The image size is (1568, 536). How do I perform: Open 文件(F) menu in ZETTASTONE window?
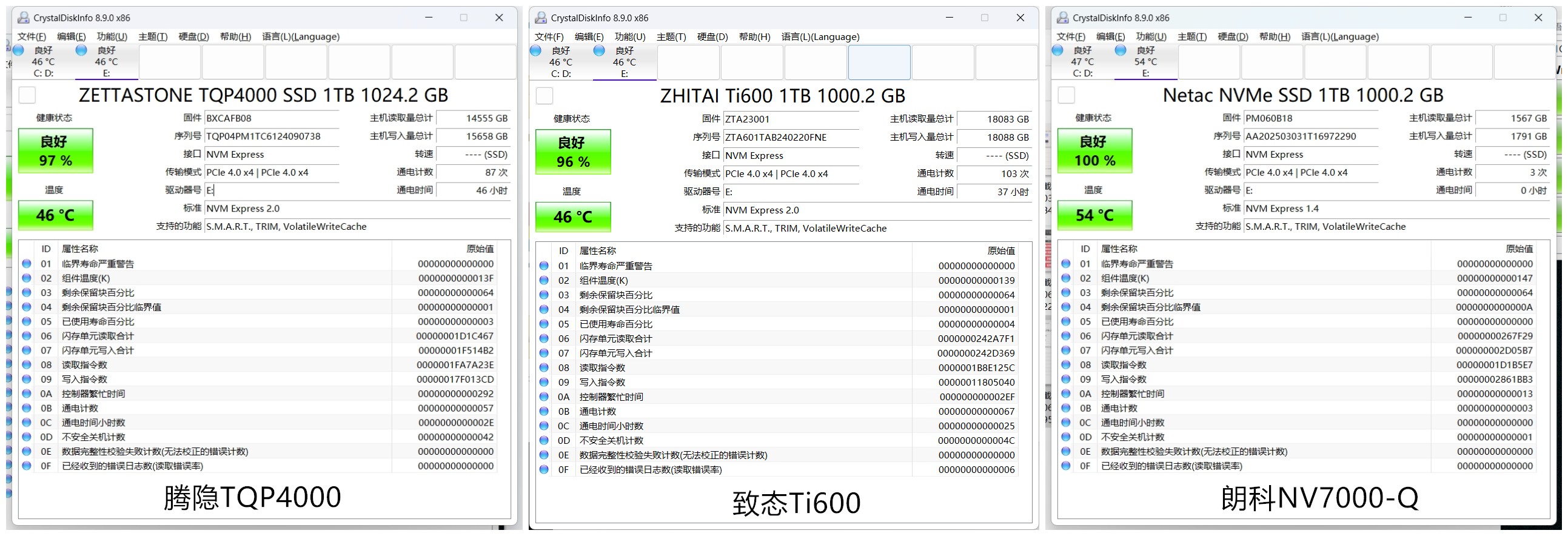point(32,36)
